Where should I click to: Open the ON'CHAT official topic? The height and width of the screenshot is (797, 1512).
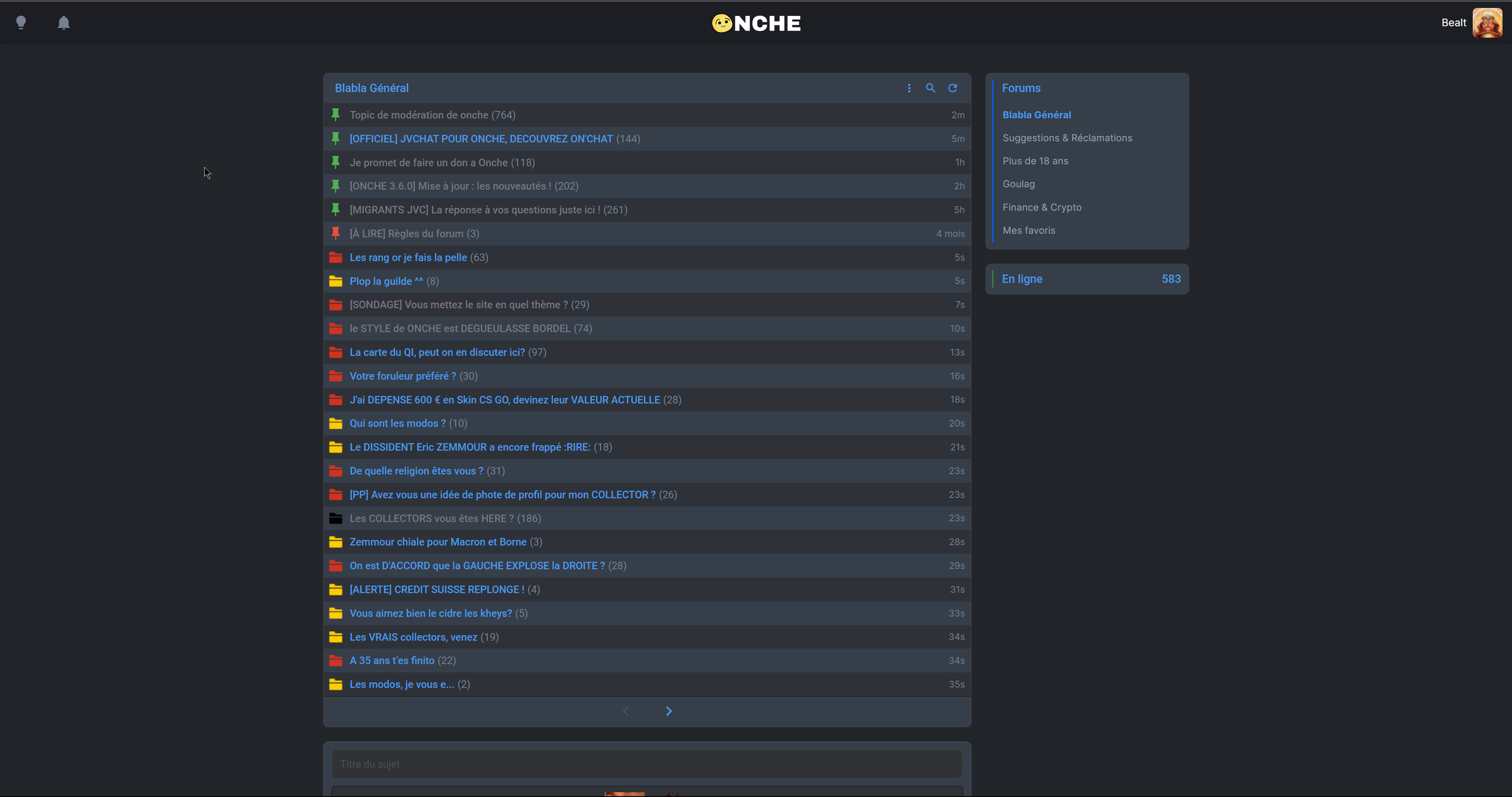(x=481, y=138)
